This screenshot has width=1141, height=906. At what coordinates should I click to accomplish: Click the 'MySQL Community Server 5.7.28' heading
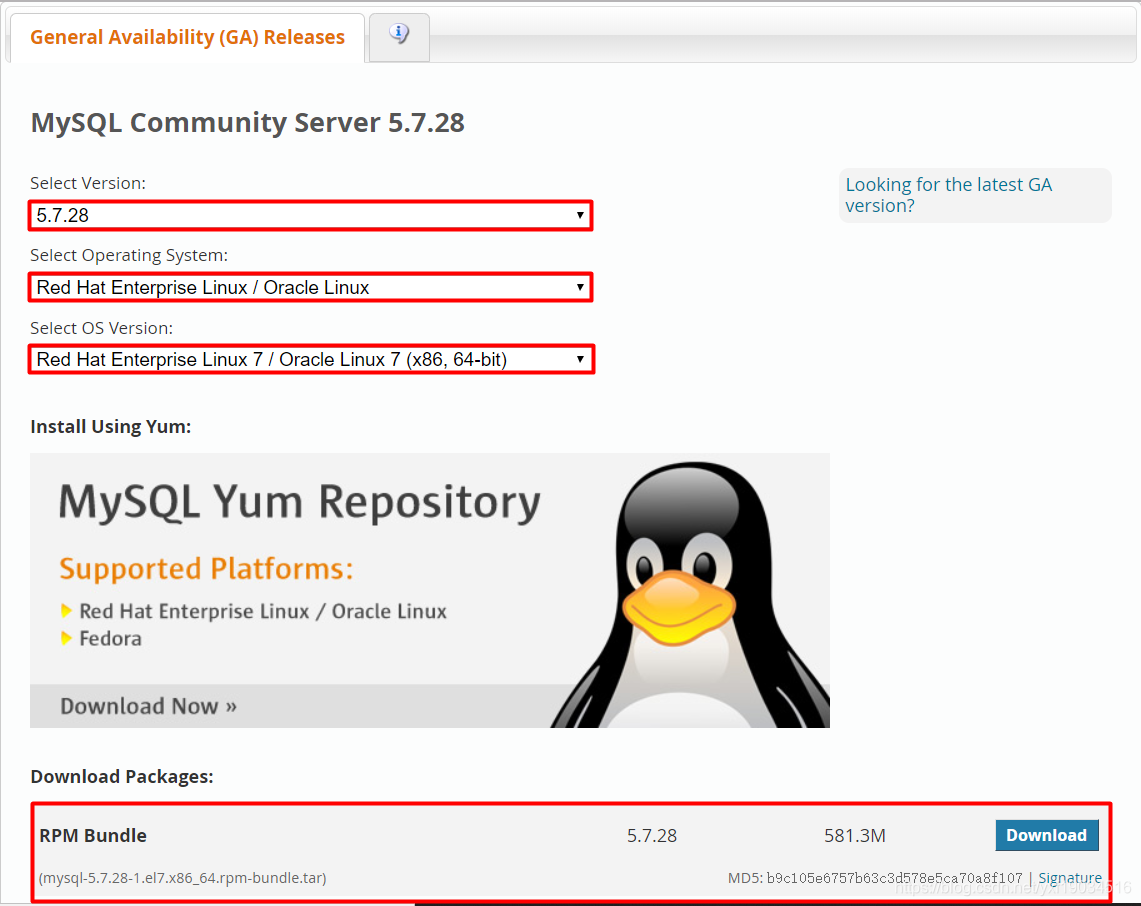coord(247,122)
